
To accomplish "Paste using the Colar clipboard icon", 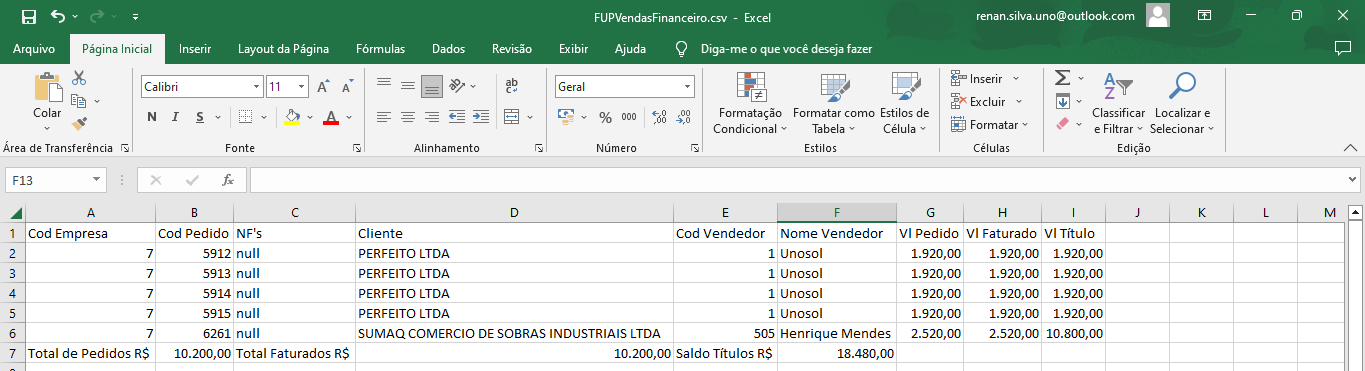I will coord(47,87).
